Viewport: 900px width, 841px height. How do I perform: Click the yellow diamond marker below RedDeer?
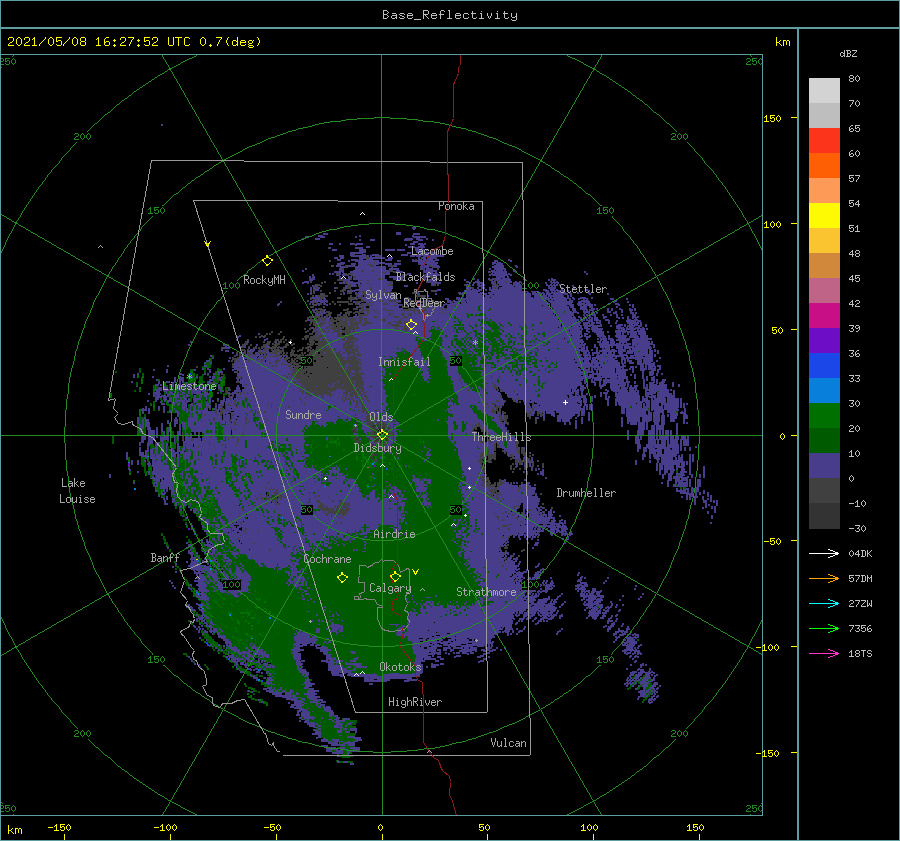(x=411, y=325)
